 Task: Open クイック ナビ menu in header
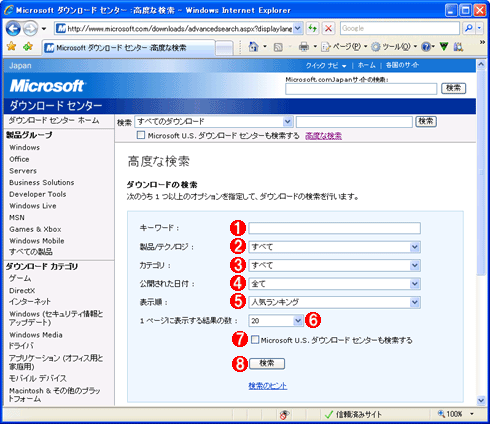(x=326, y=66)
